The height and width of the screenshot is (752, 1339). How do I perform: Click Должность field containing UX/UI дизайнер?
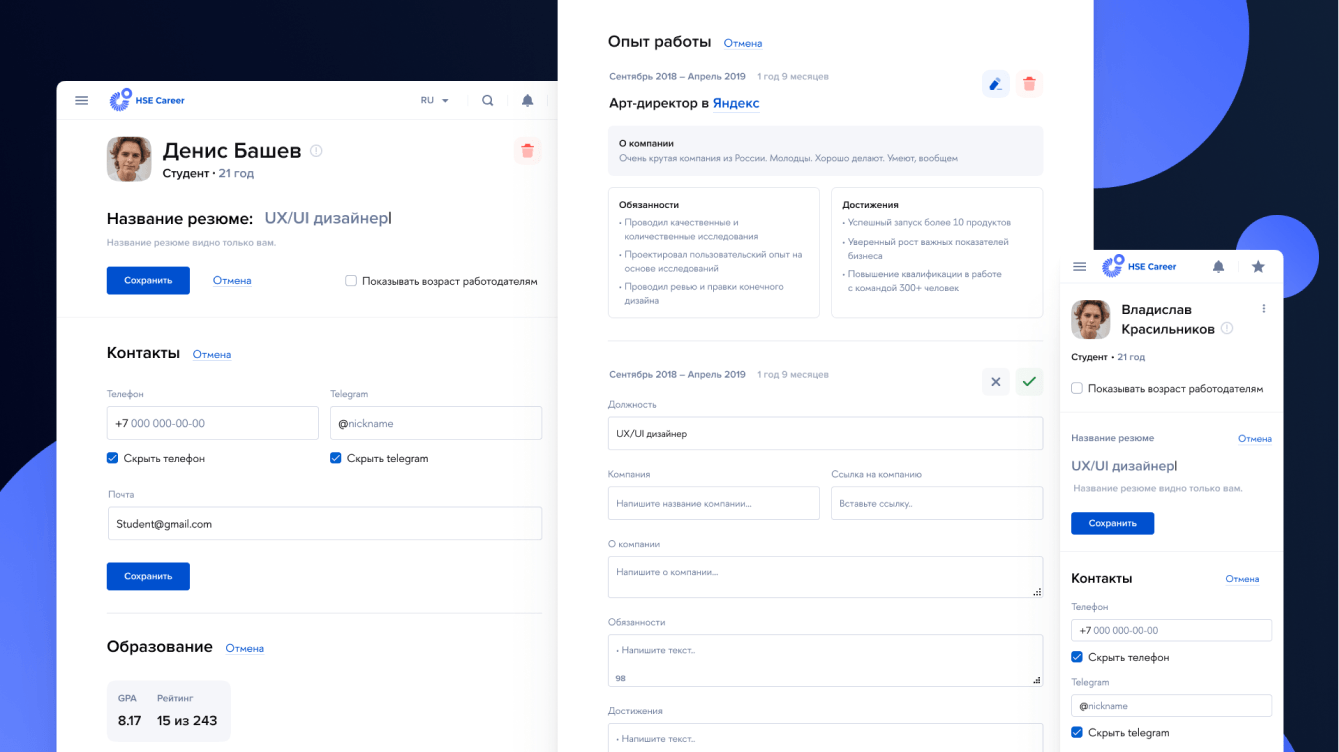825,434
